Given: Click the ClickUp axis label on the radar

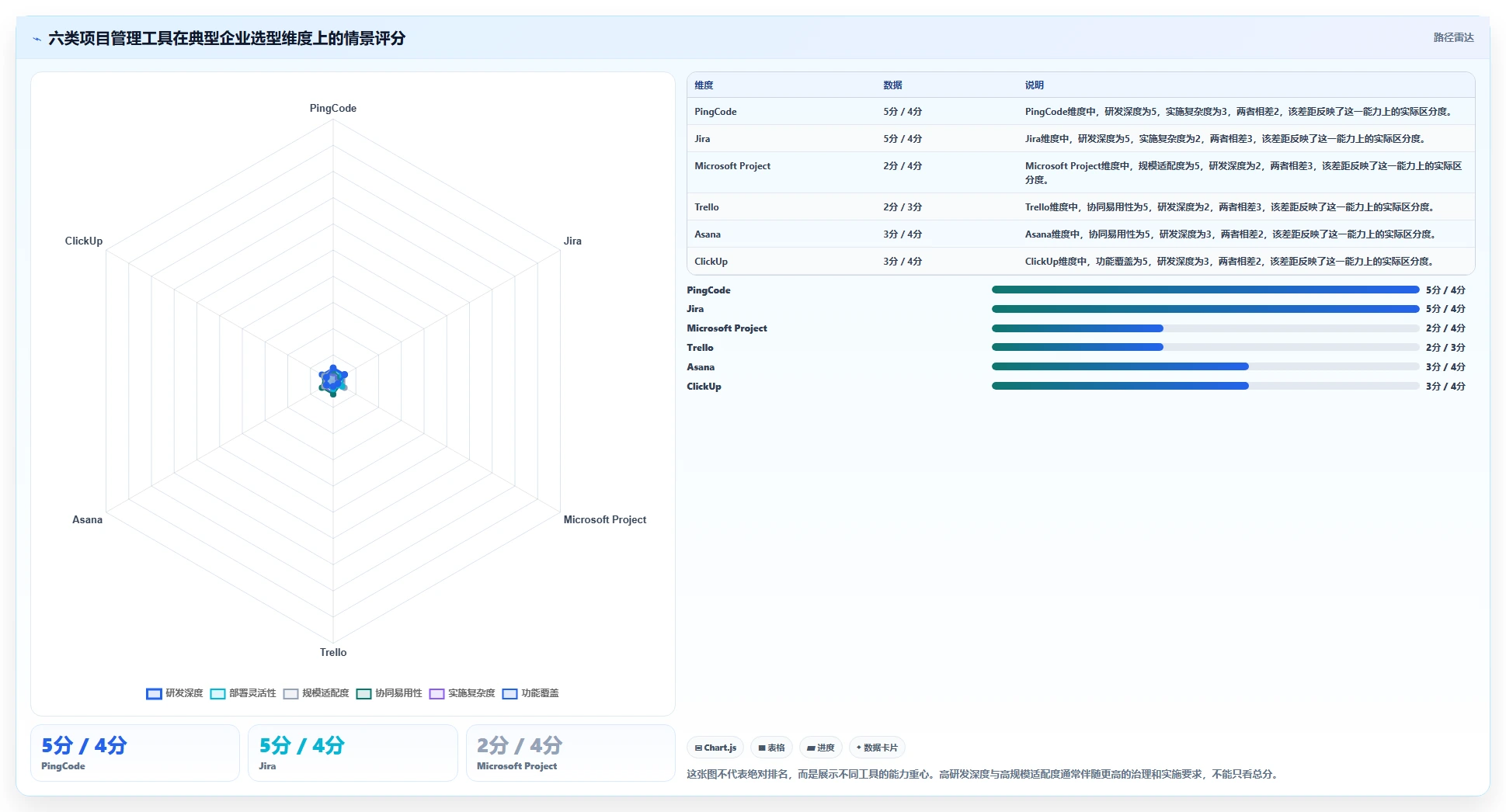Looking at the screenshot, I should pyautogui.click(x=84, y=241).
